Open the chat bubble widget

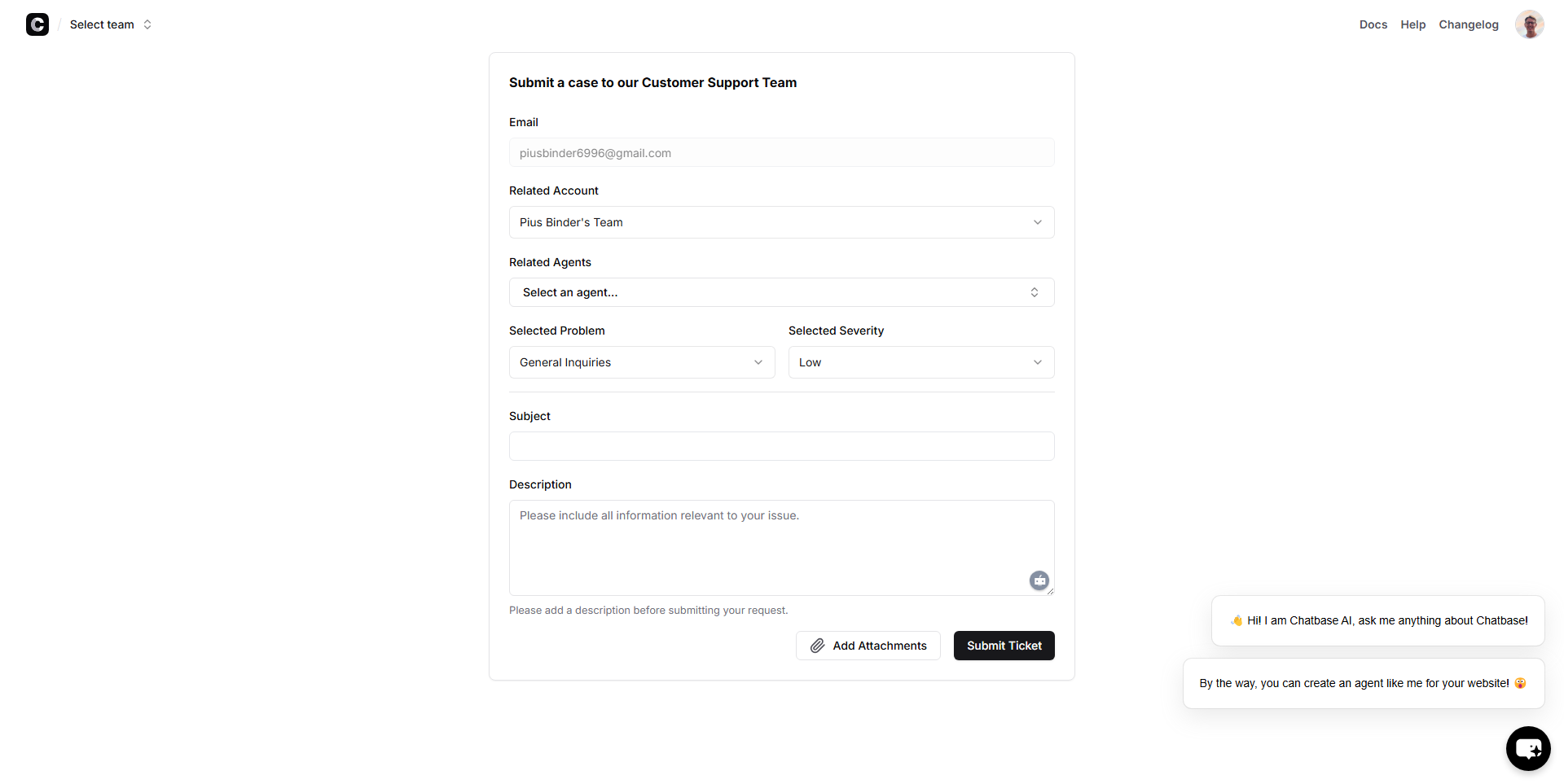(1527, 748)
